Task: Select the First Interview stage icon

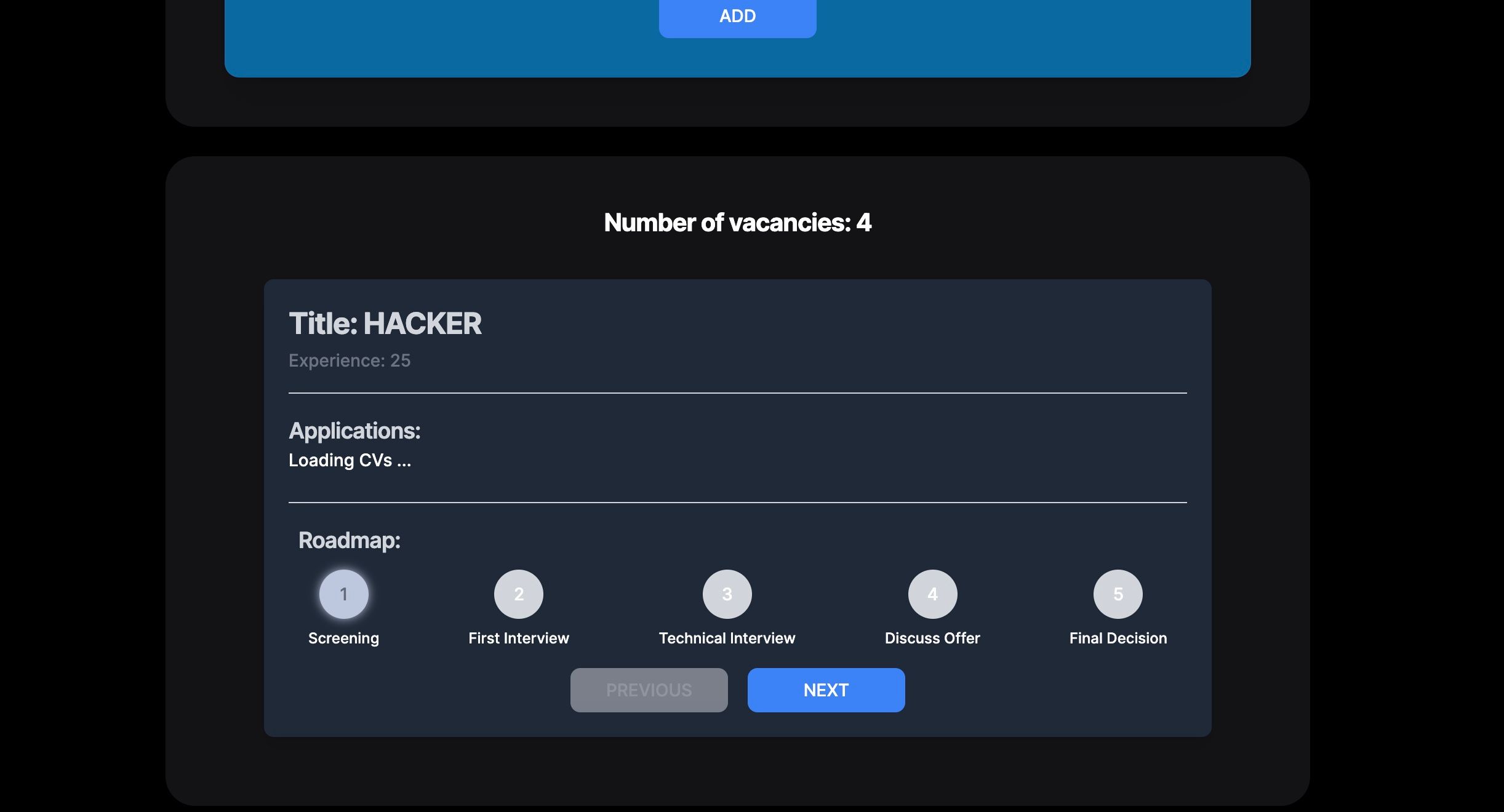Action: tap(518, 594)
